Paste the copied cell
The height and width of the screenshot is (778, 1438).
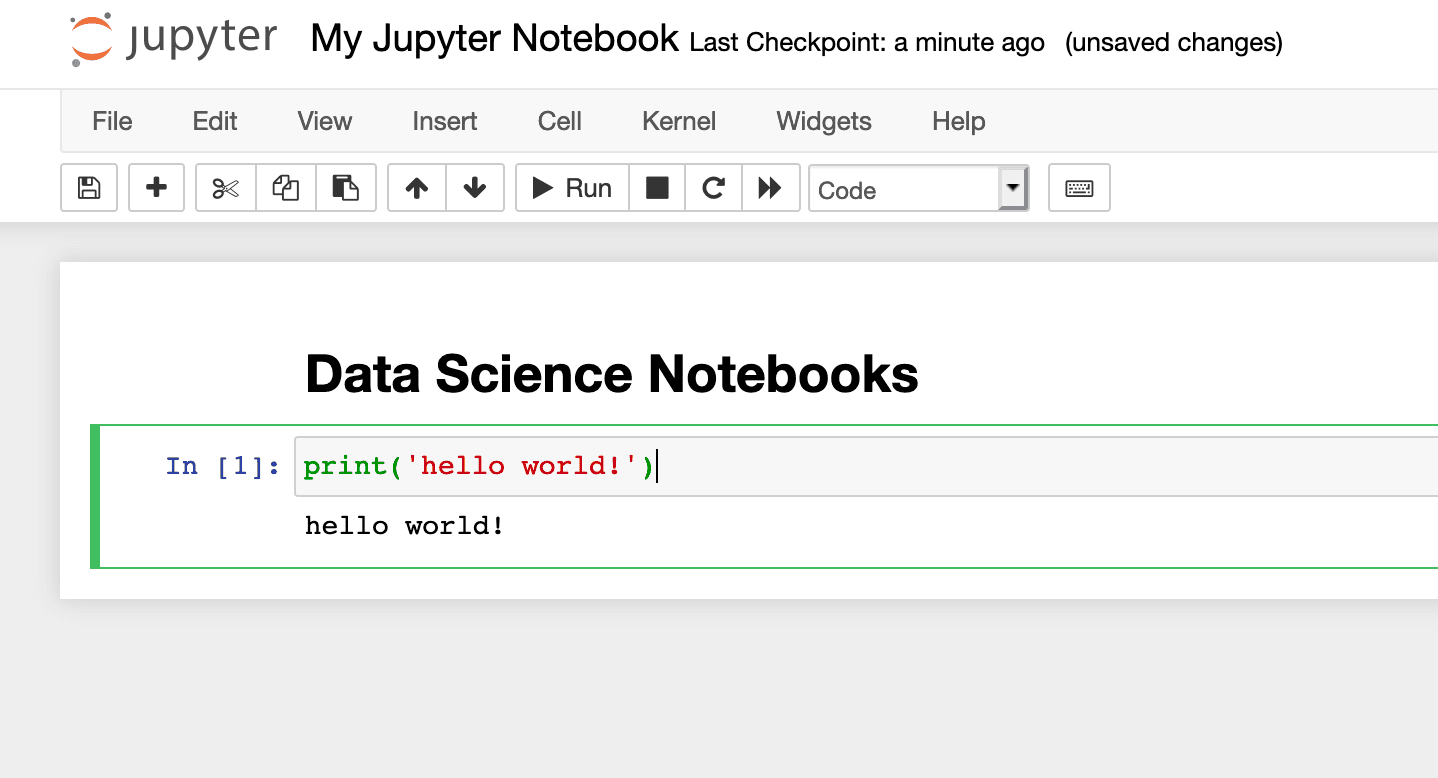[346, 187]
